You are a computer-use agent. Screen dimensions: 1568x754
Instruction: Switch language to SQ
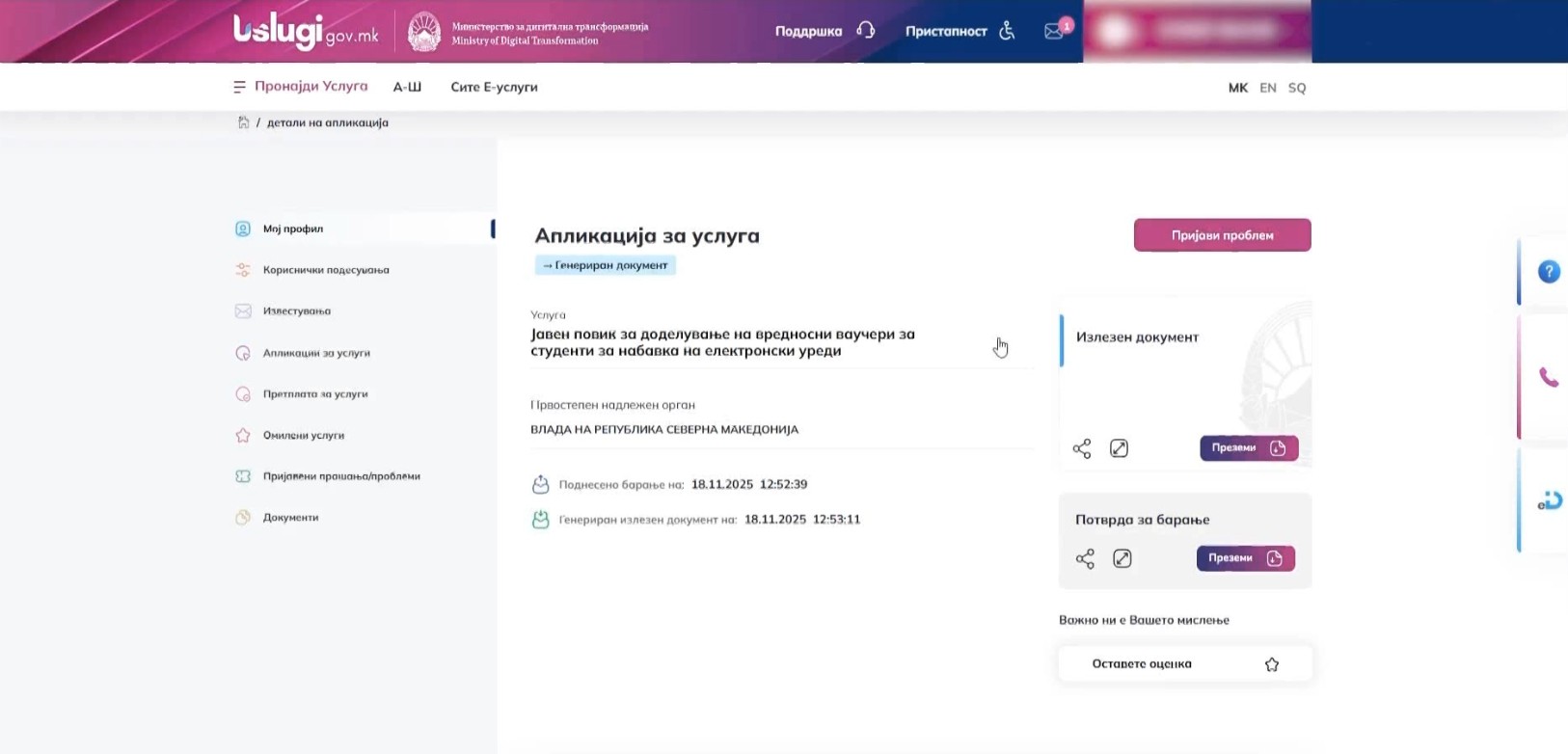click(1297, 88)
